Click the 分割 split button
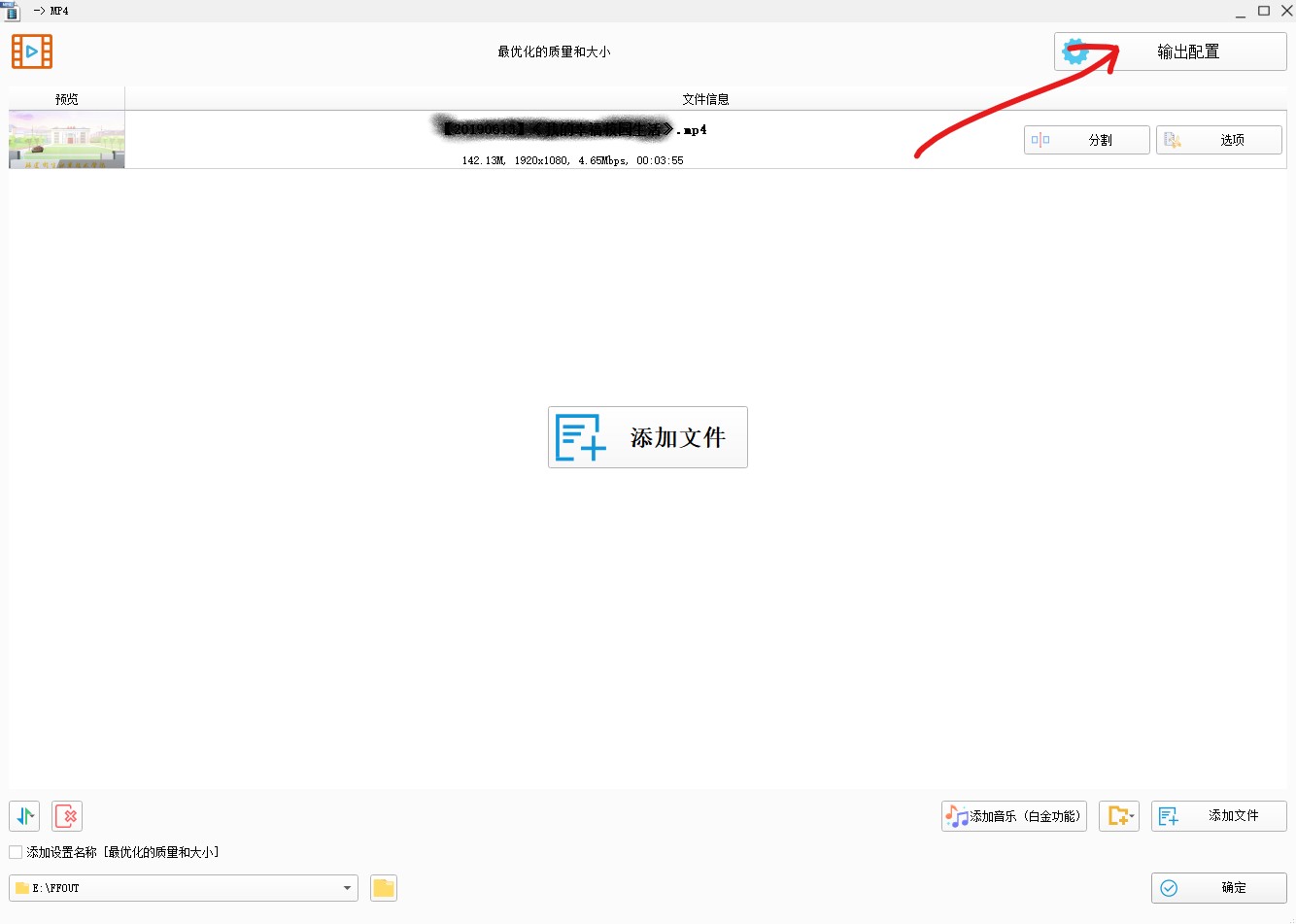This screenshot has width=1296, height=924. [x=1086, y=140]
